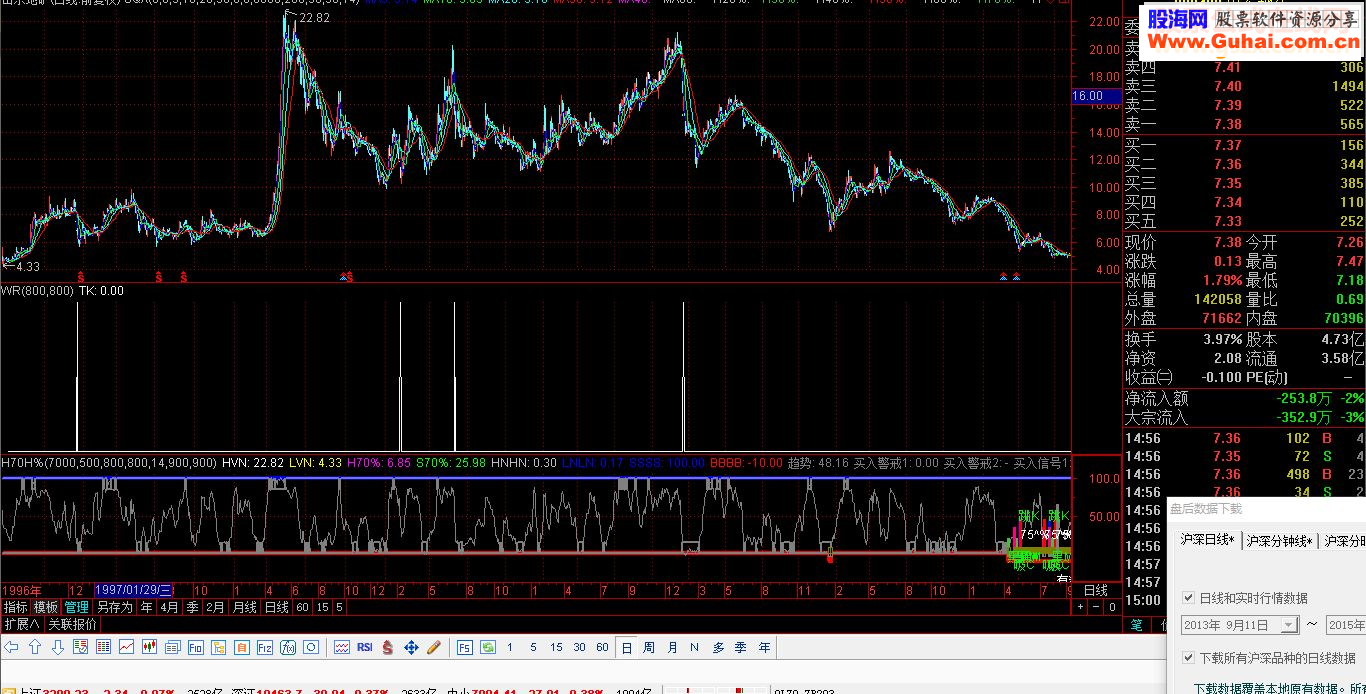Screen dimensions: 1366x694
Task: Select the pencil drawing tool icon
Action: tap(434, 647)
